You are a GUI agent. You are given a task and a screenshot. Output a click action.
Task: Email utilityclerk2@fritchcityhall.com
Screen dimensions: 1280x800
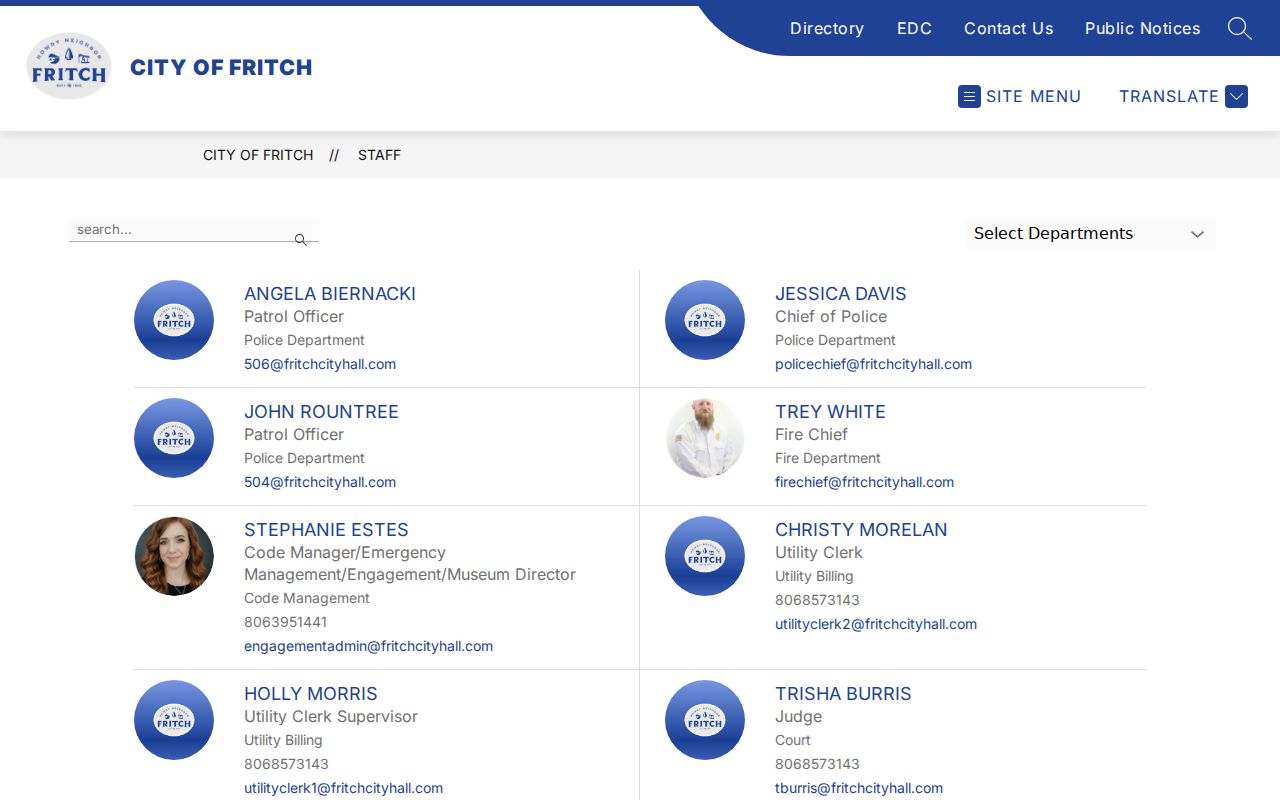click(x=876, y=624)
